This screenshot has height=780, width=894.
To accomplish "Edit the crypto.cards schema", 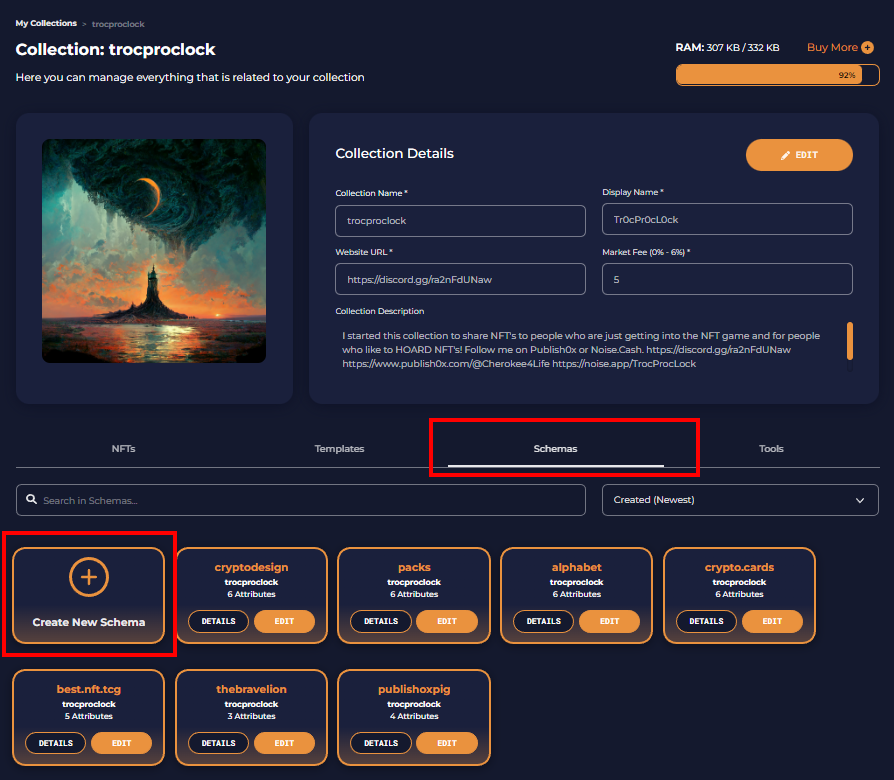I will point(772,621).
